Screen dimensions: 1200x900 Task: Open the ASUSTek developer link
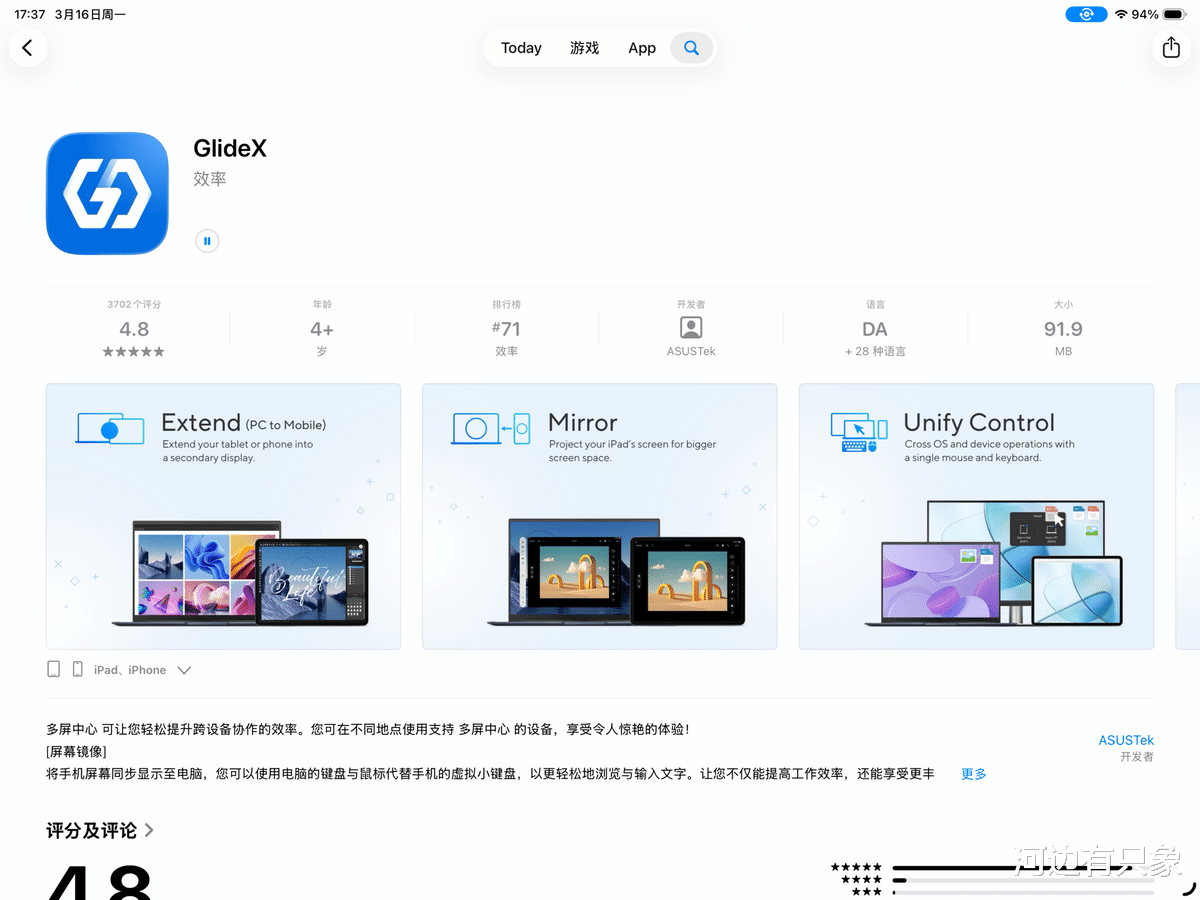click(1126, 740)
